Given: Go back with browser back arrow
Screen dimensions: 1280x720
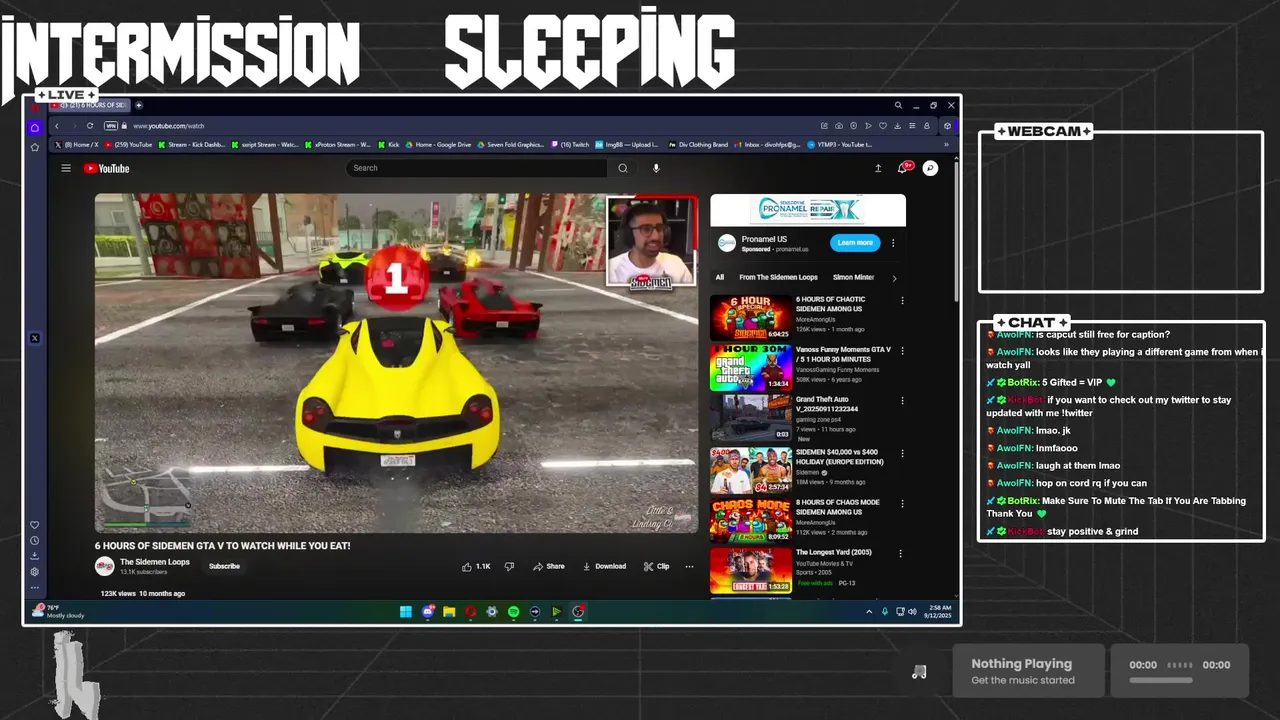Looking at the screenshot, I should [57, 126].
